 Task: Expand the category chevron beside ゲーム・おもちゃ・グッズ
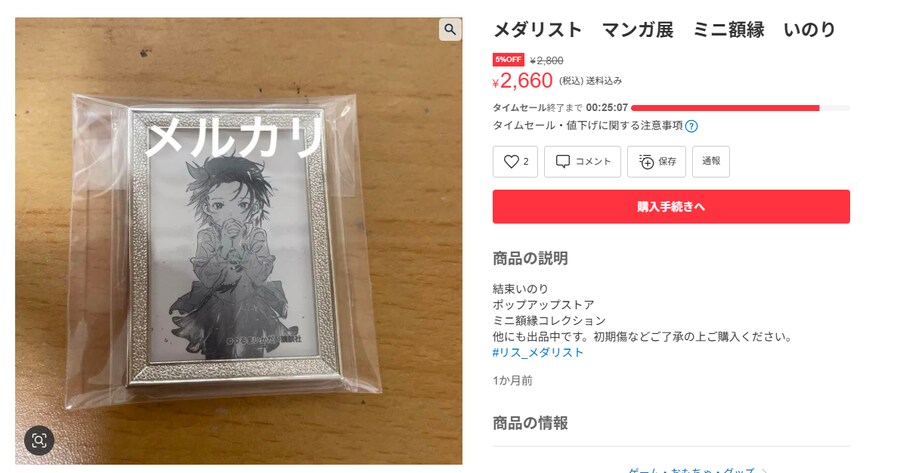click(x=764, y=471)
